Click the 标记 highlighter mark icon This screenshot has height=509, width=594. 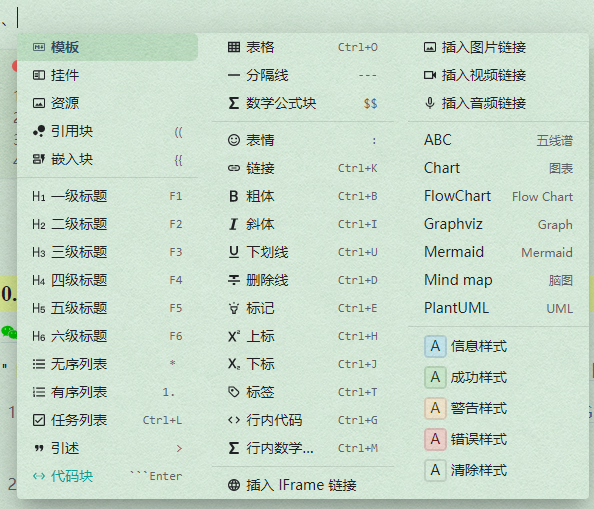click(x=234, y=308)
